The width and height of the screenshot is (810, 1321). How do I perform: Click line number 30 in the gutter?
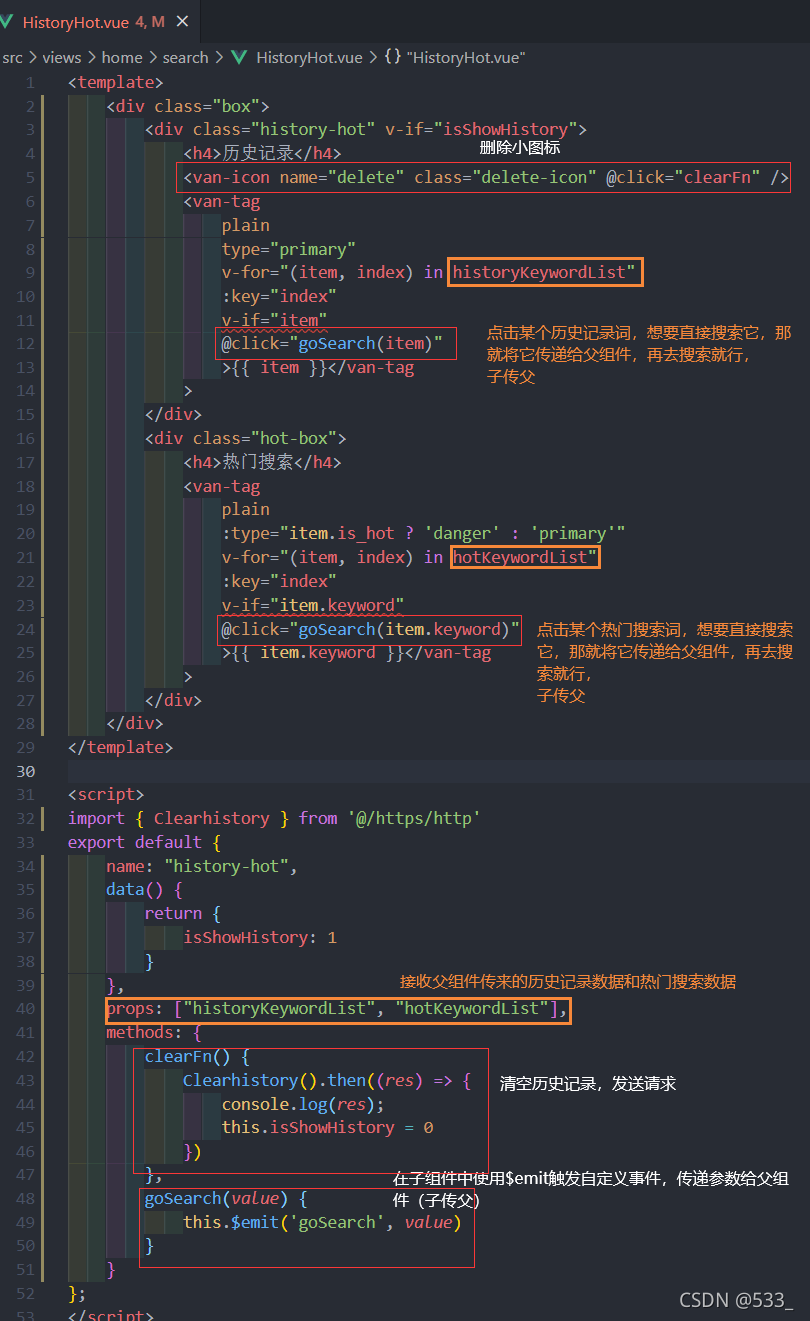[25, 771]
